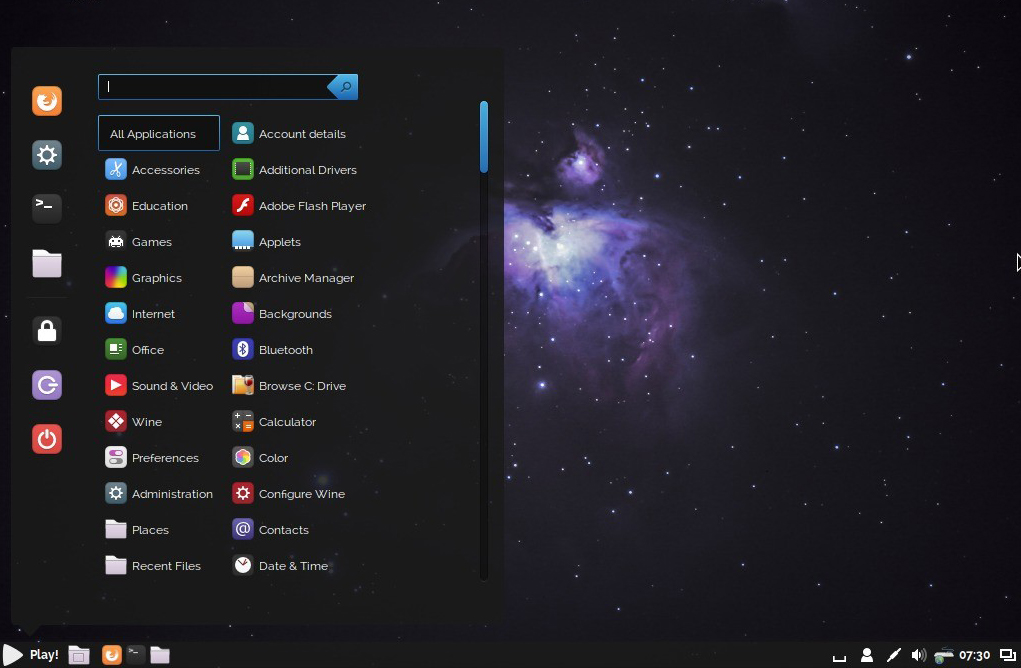Click the clock showing 07:30
This screenshot has height=668, width=1021.
[x=974, y=656]
